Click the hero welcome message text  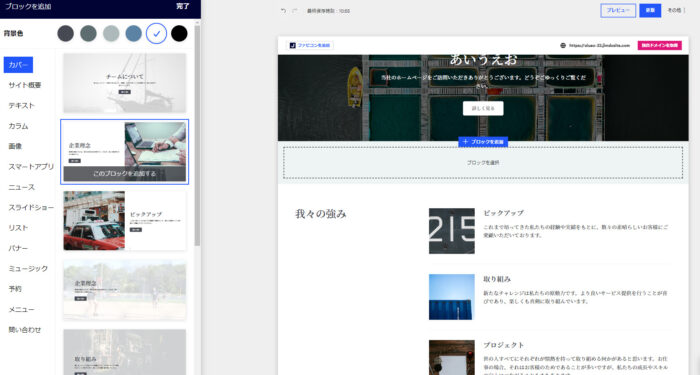pos(483,81)
